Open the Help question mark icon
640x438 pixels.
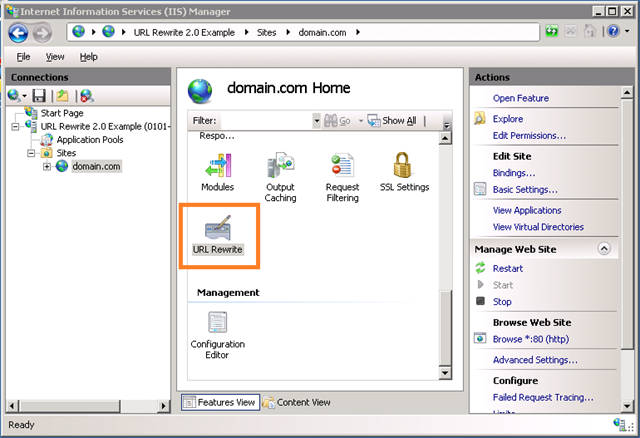[x=613, y=31]
